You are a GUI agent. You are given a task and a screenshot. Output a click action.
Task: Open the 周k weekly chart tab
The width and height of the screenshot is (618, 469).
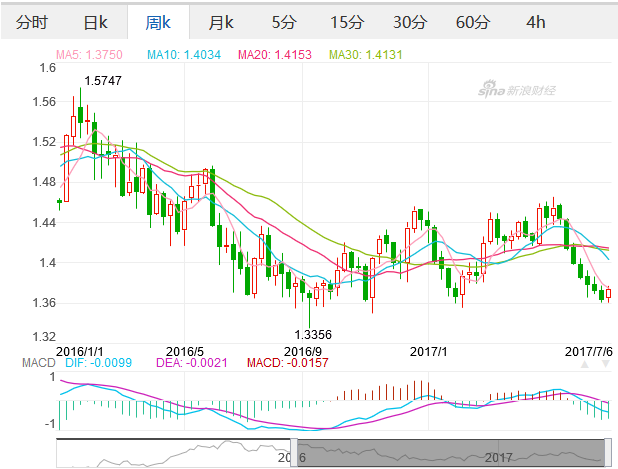[158, 22]
